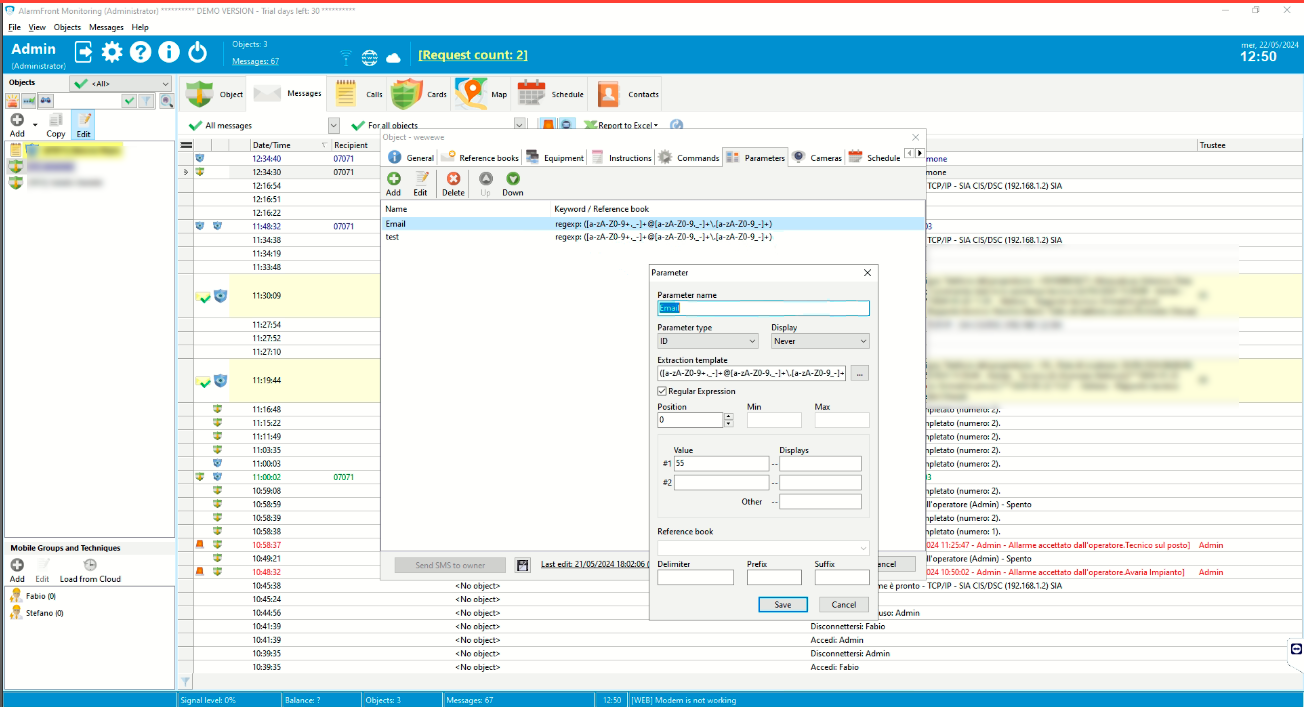Click the Min input field

774,420
